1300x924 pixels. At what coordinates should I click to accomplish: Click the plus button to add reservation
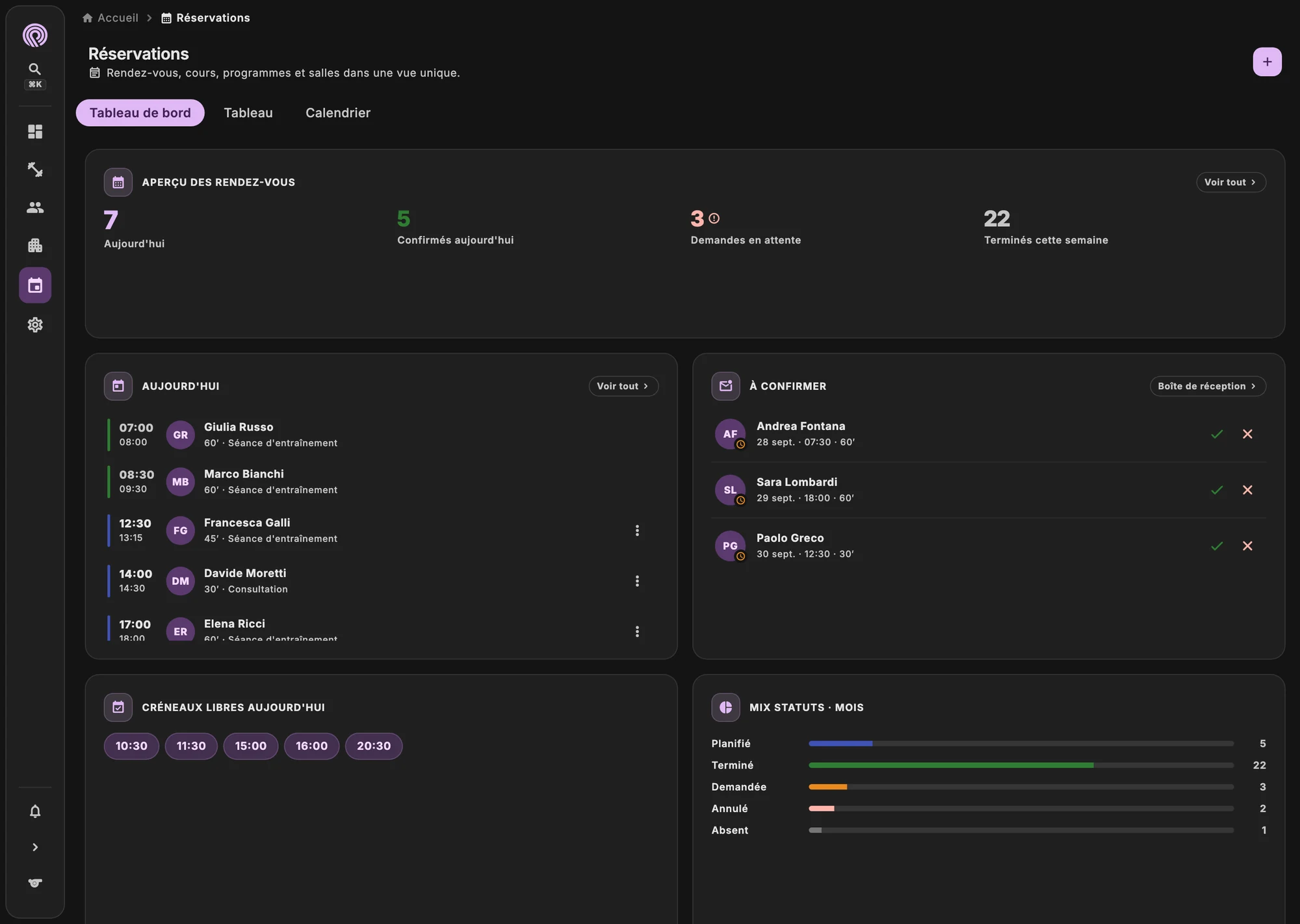point(1267,62)
